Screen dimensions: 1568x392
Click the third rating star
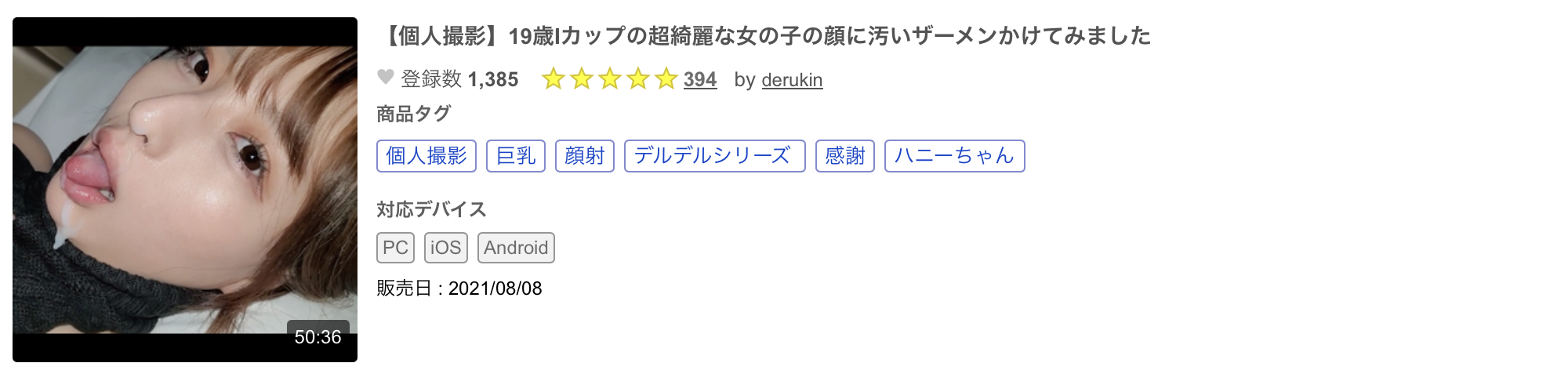[x=610, y=79]
